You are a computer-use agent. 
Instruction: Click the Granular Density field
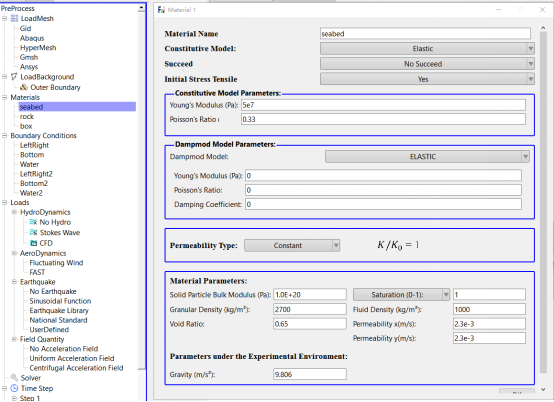[310, 309]
